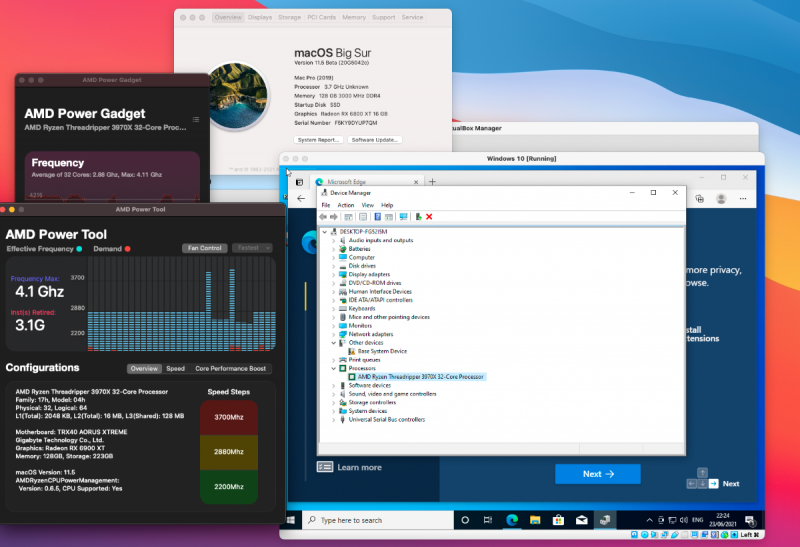Click the Software Update... button
This screenshot has height=547, width=800.
pos(375,139)
